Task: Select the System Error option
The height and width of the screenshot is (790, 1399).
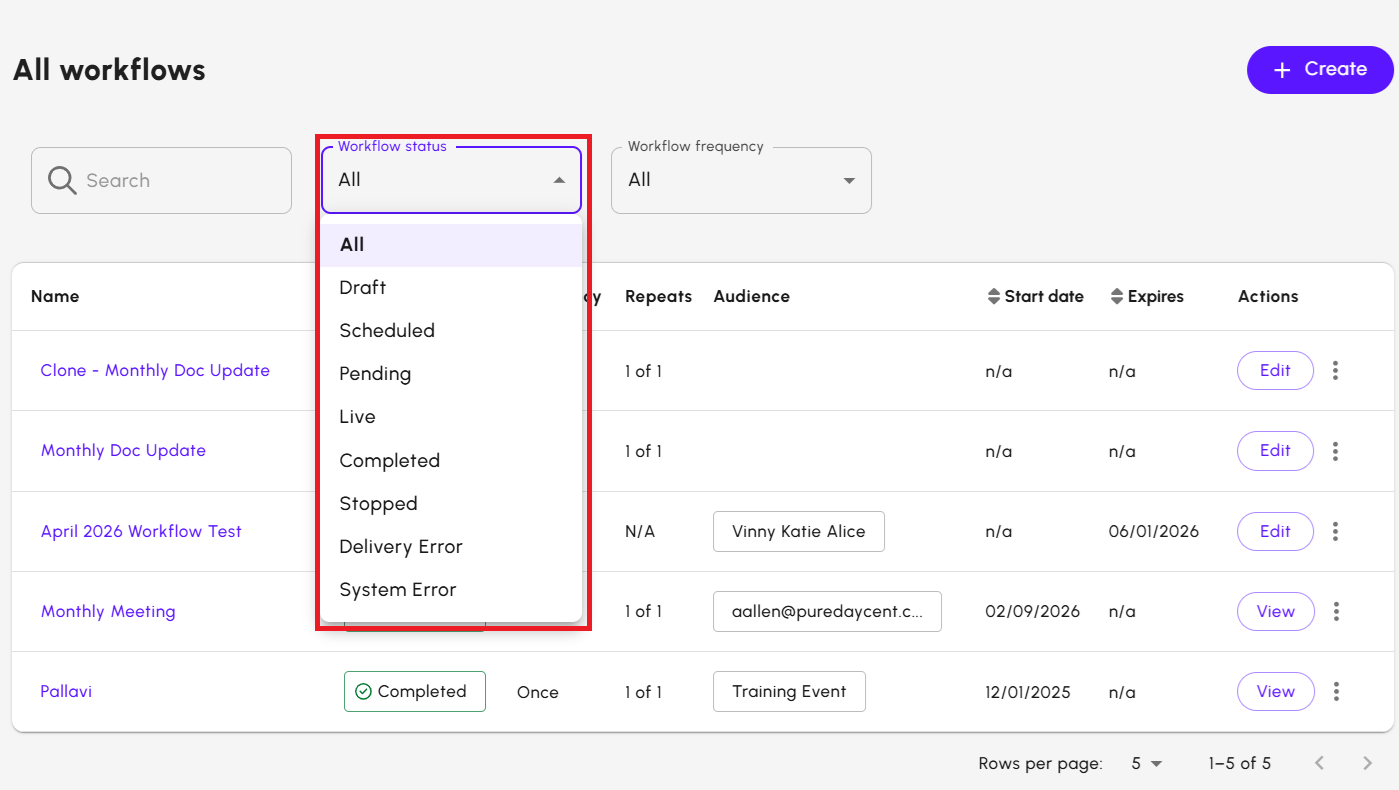Action: (398, 589)
